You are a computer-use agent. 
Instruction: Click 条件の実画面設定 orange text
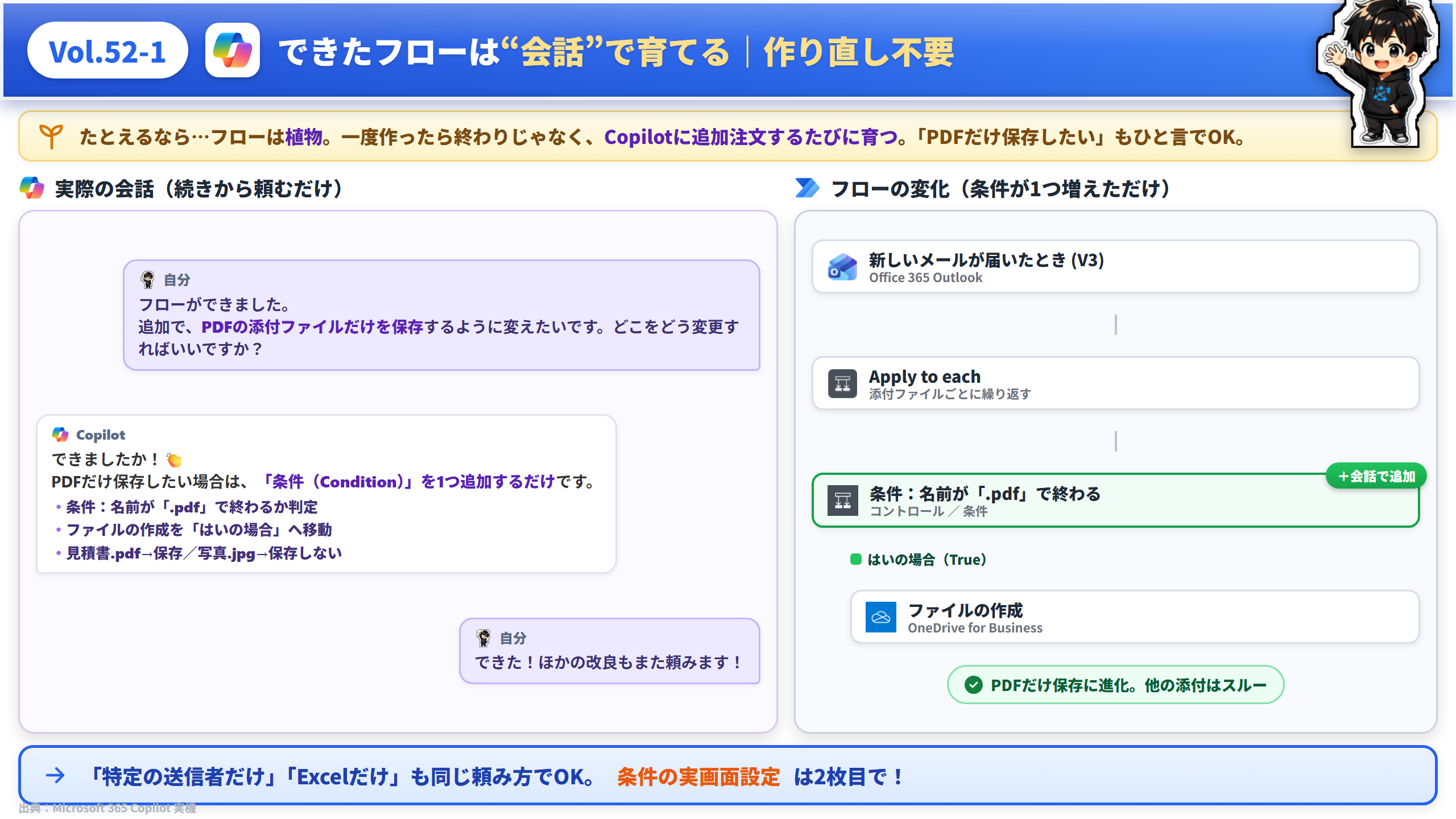click(x=698, y=776)
